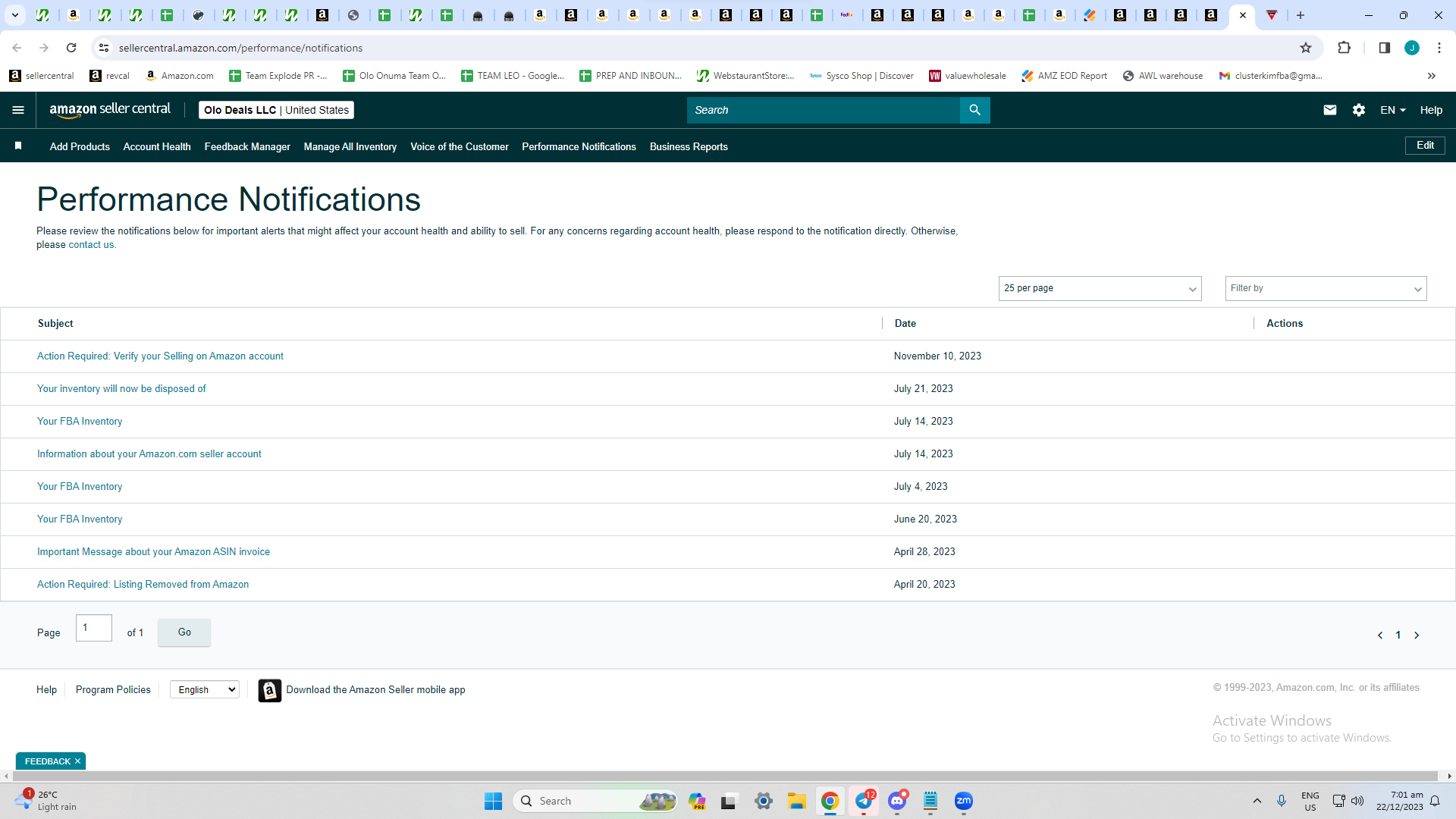The width and height of the screenshot is (1456, 819).
Task: Click the bookmark flag icon in nav bar
Action: 18,146
